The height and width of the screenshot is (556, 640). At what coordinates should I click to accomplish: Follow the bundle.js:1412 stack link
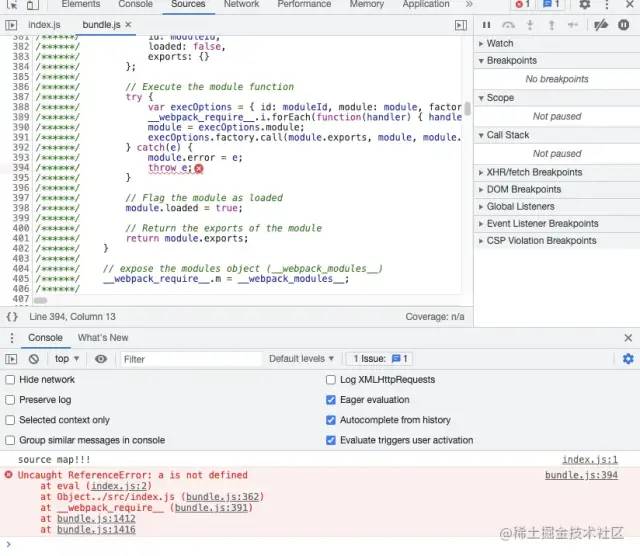click(x=96, y=519)
